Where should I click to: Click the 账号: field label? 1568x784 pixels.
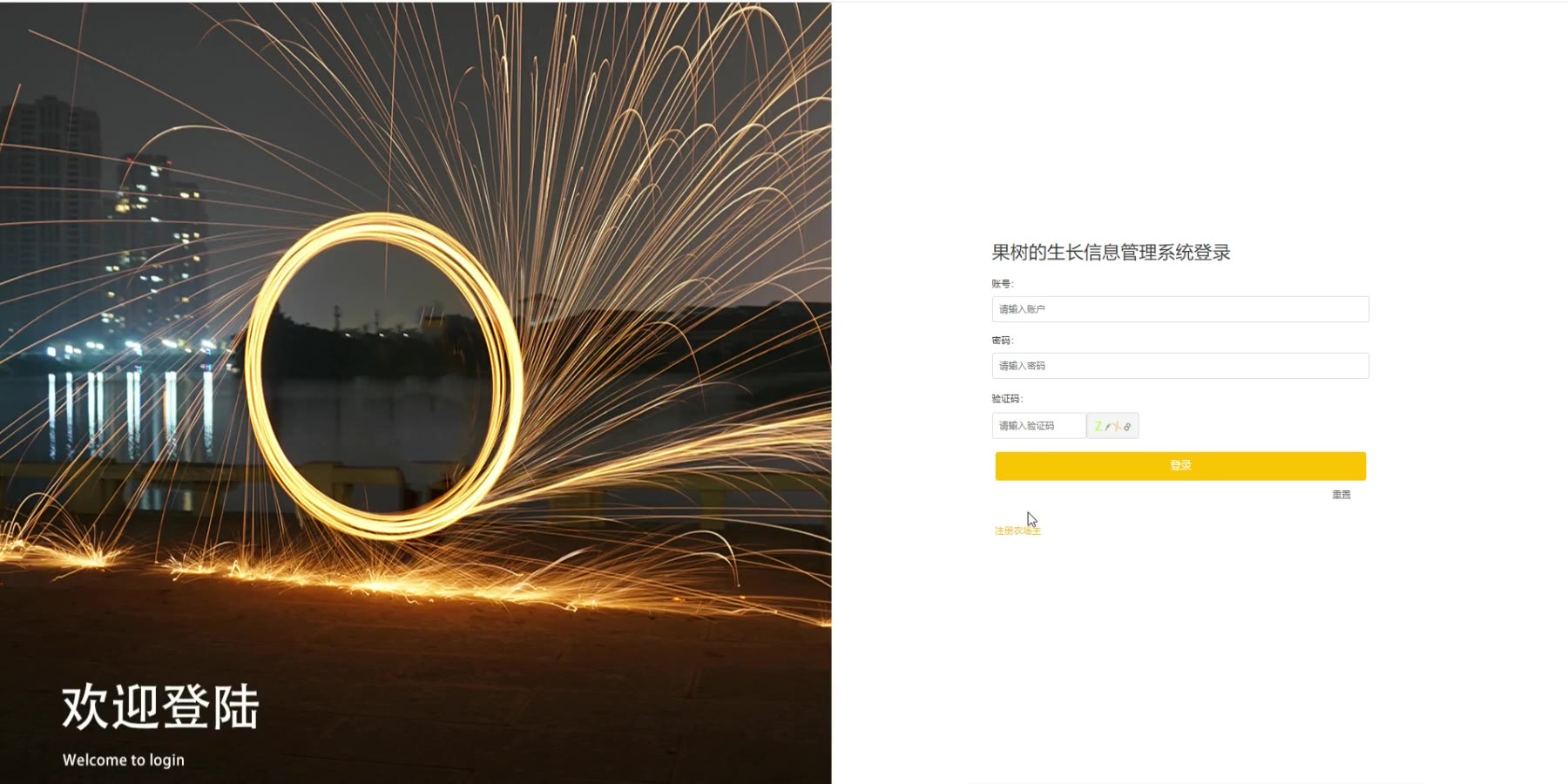click(1003, 284)
